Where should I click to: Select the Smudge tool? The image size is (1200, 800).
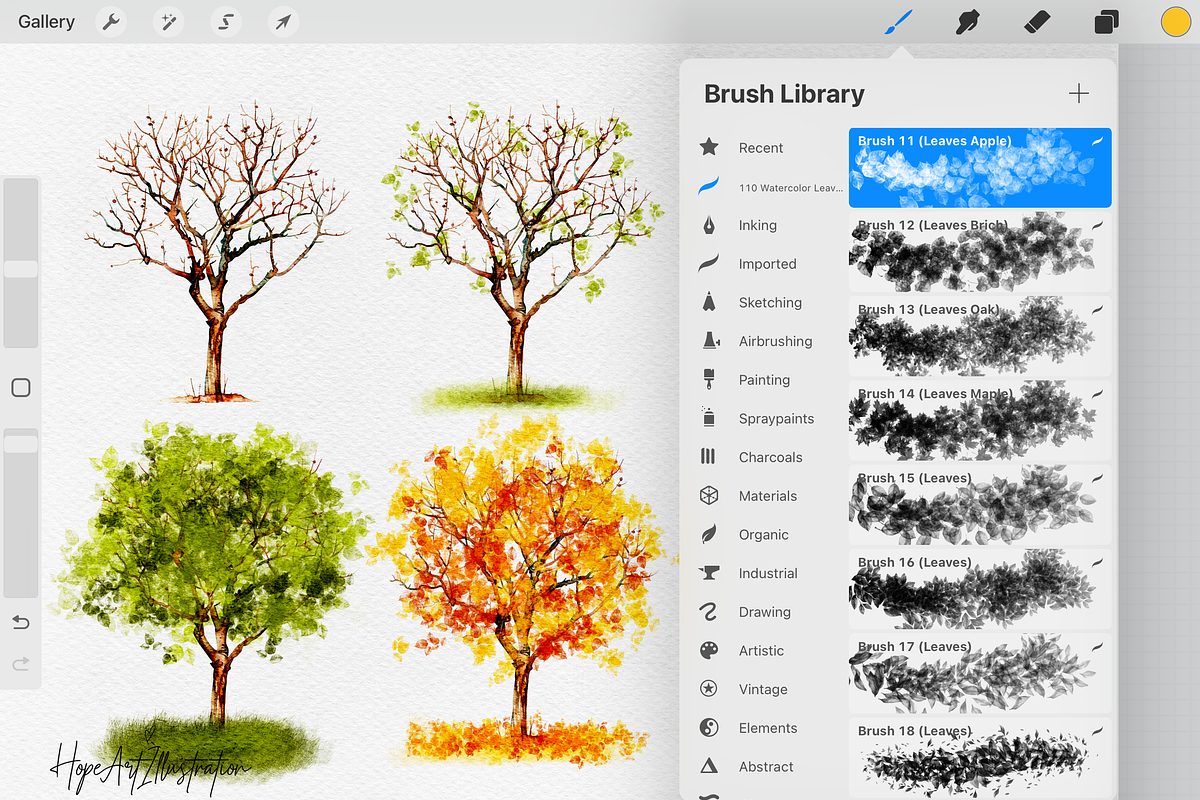coord(967,22)
